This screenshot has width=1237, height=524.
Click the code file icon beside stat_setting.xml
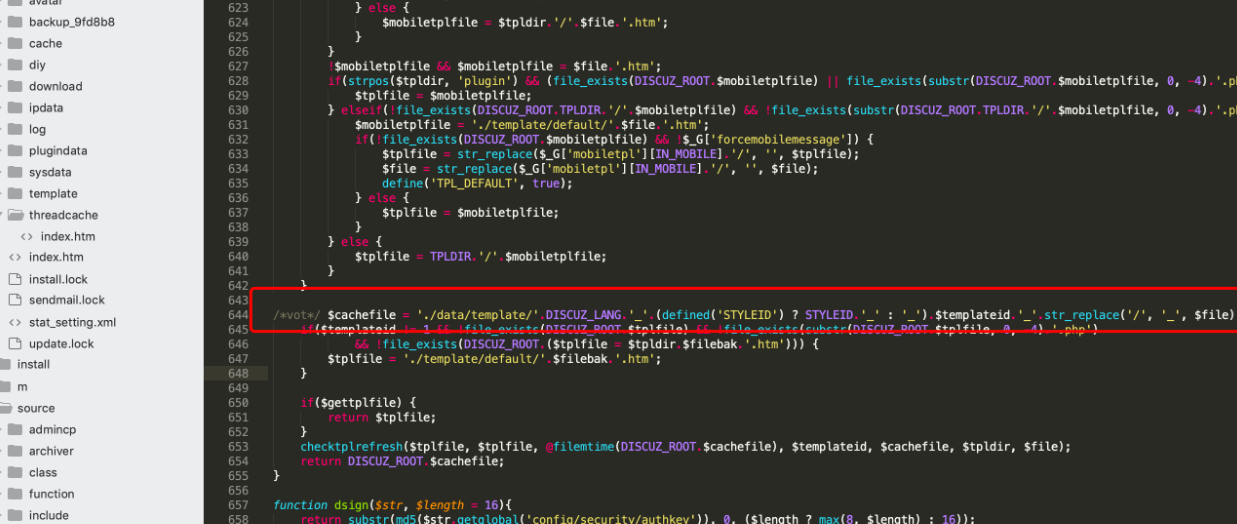point(14,322)
